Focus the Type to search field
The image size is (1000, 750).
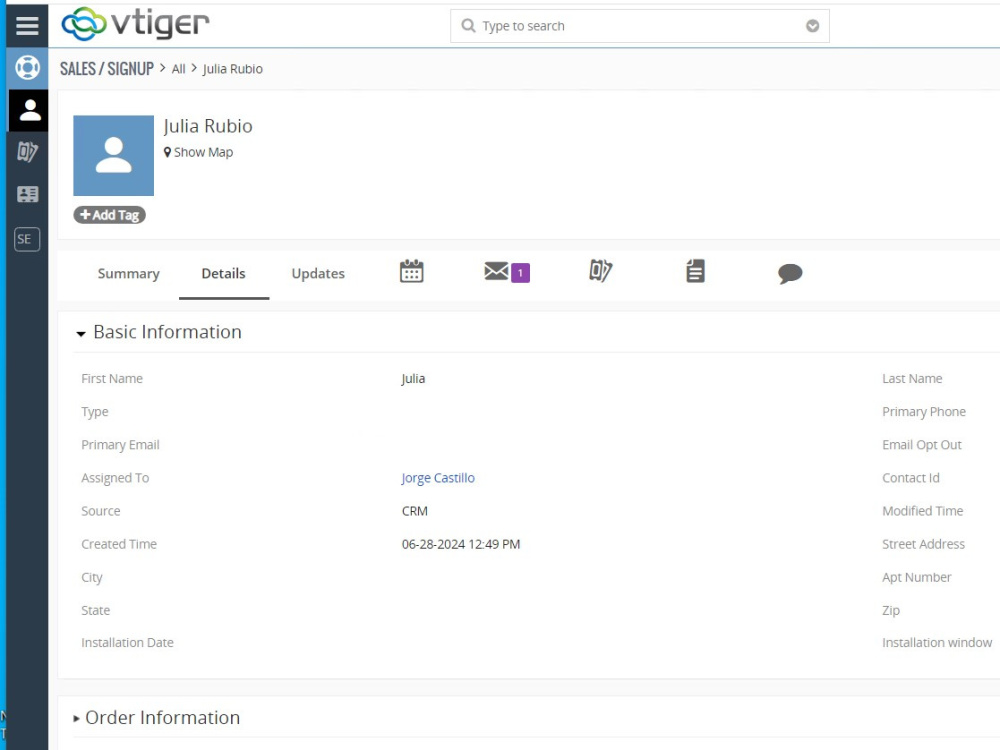[639, 26]
